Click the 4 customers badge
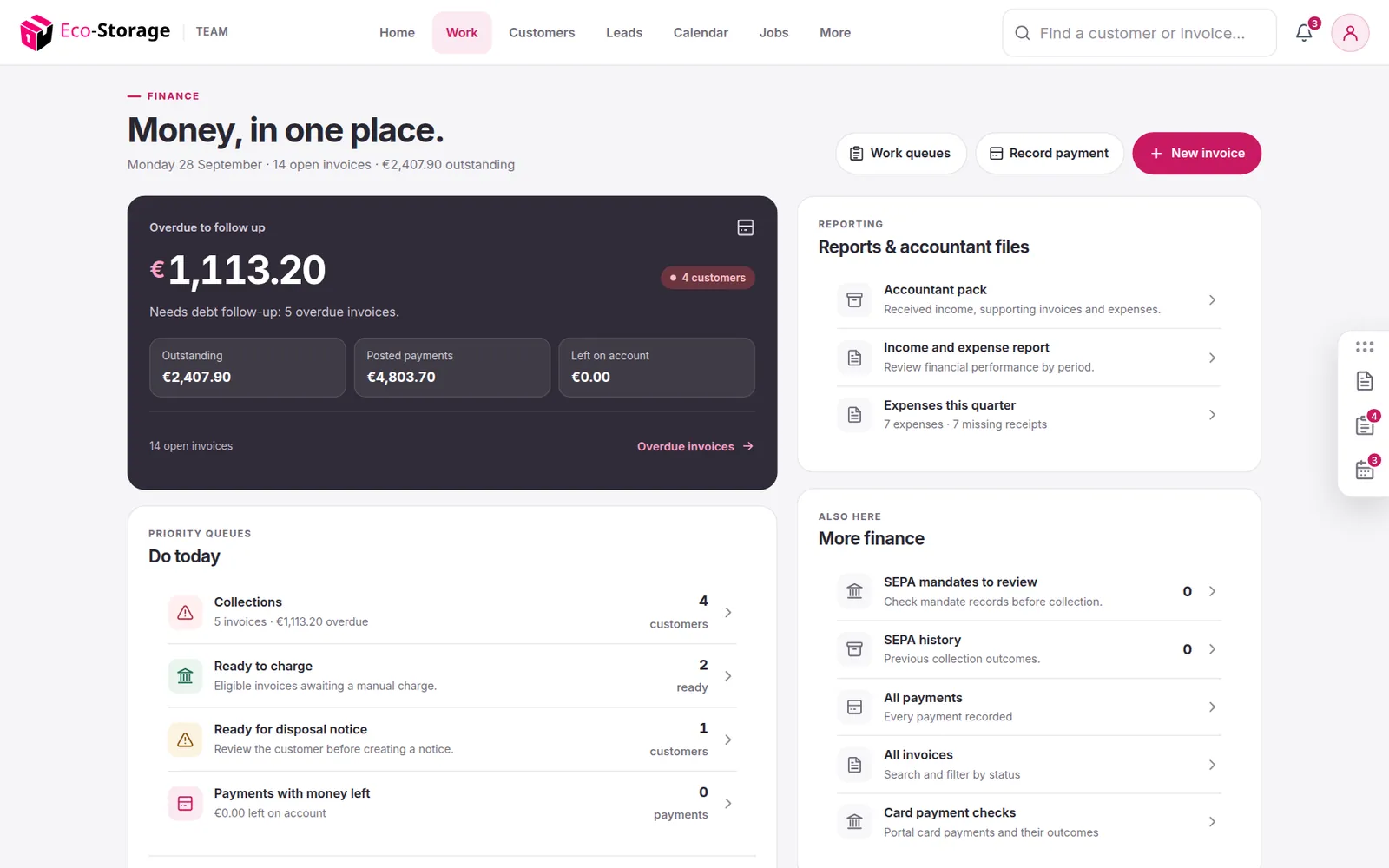1389x868 pixels. (x=708, y=278)
